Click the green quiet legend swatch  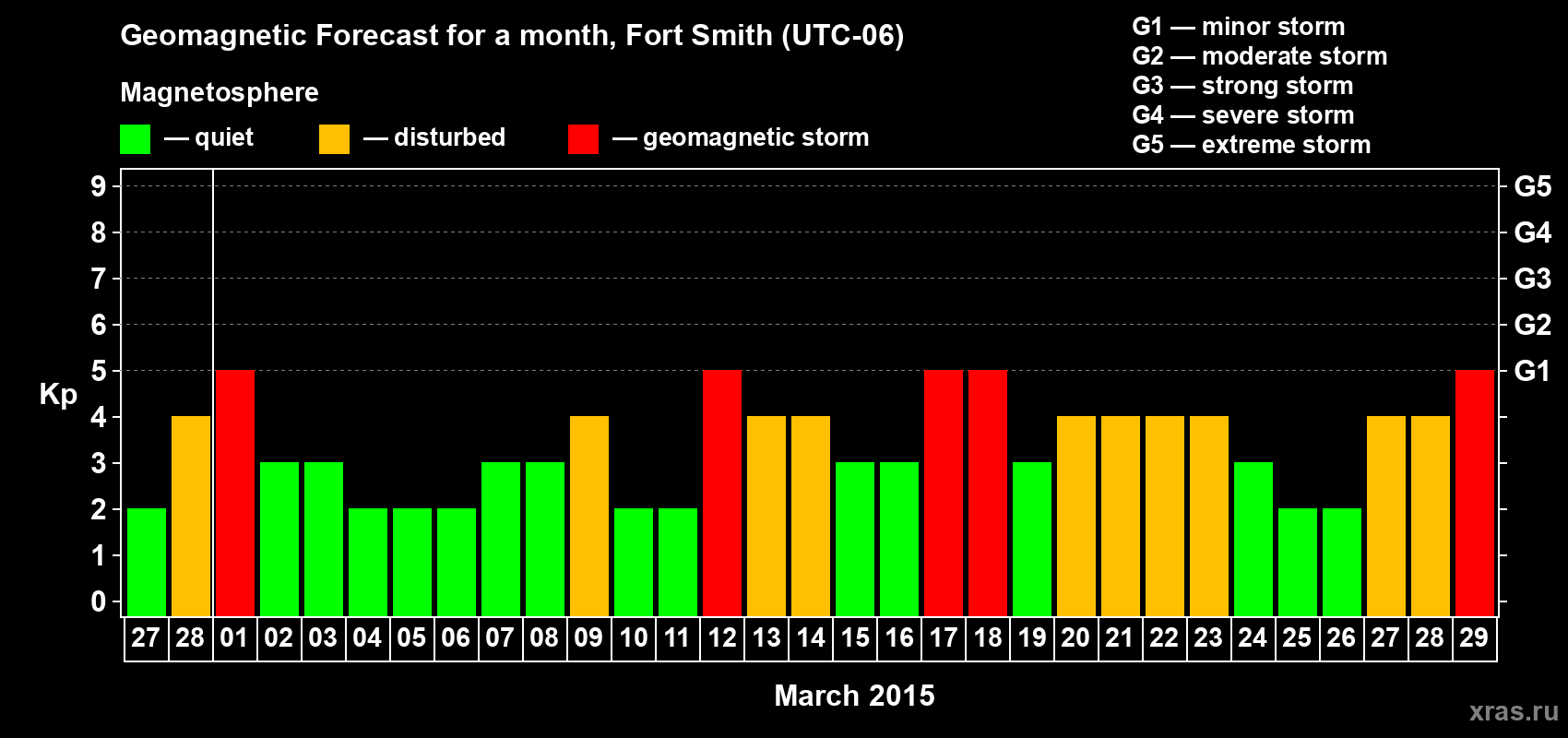coord(136,139)
